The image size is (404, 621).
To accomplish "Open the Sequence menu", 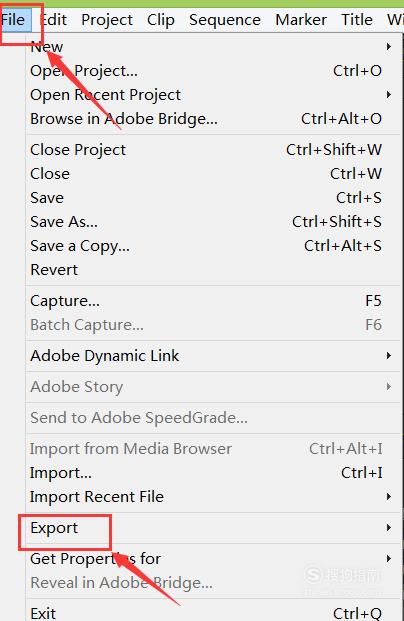I will click(225, 20).
